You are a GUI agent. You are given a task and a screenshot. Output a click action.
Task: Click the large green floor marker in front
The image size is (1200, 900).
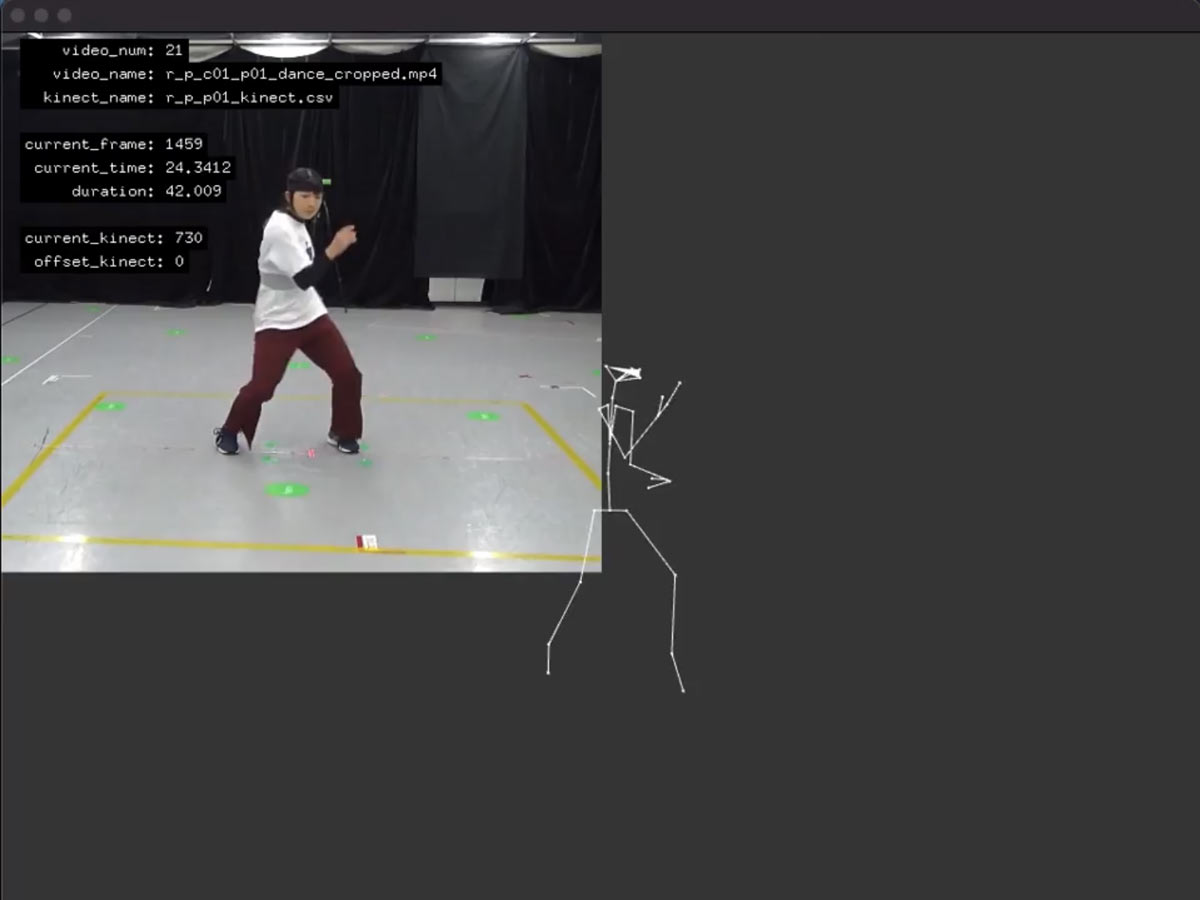coord(287,489)
